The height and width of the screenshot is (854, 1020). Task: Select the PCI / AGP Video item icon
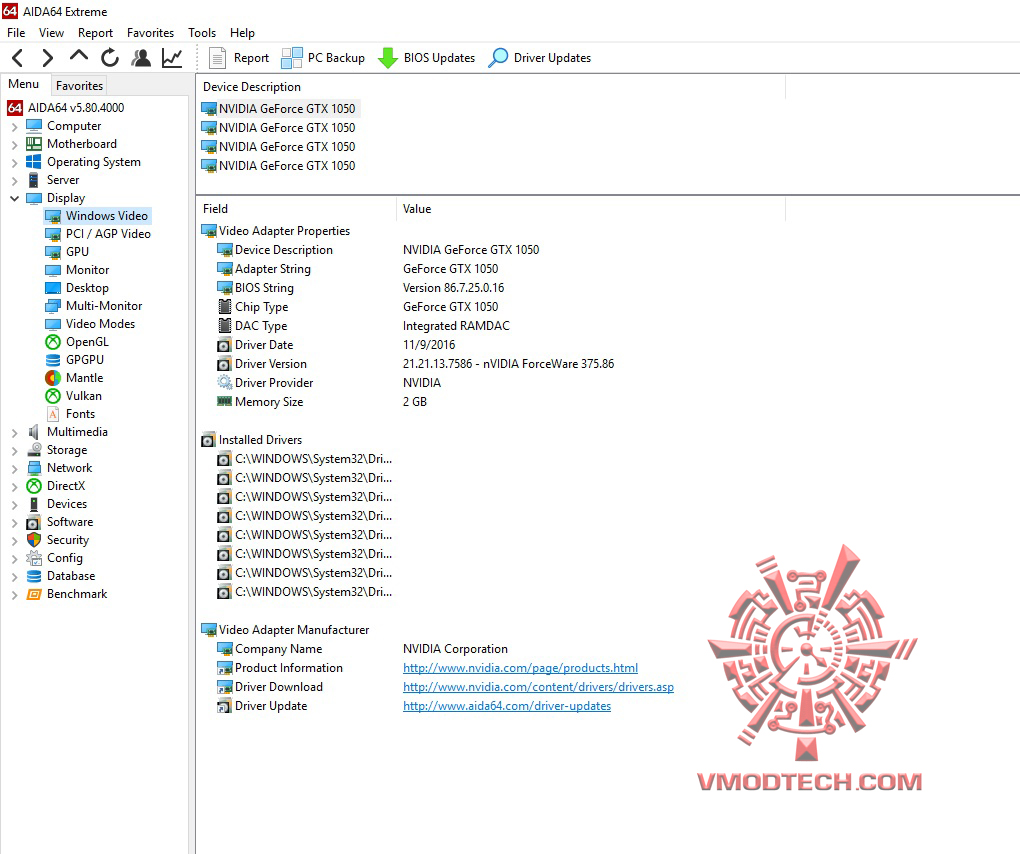point(53,234)
